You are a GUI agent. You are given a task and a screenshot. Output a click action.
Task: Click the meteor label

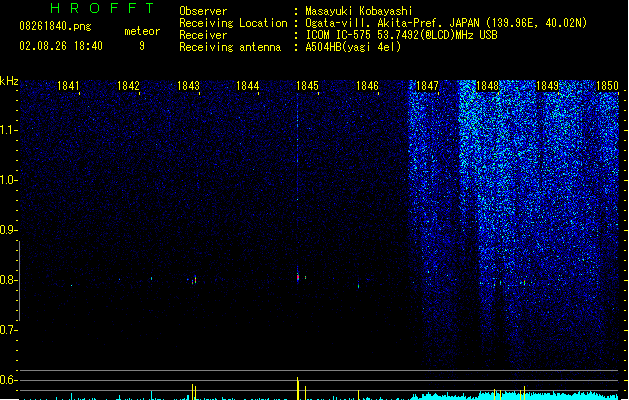coord(142,31)
